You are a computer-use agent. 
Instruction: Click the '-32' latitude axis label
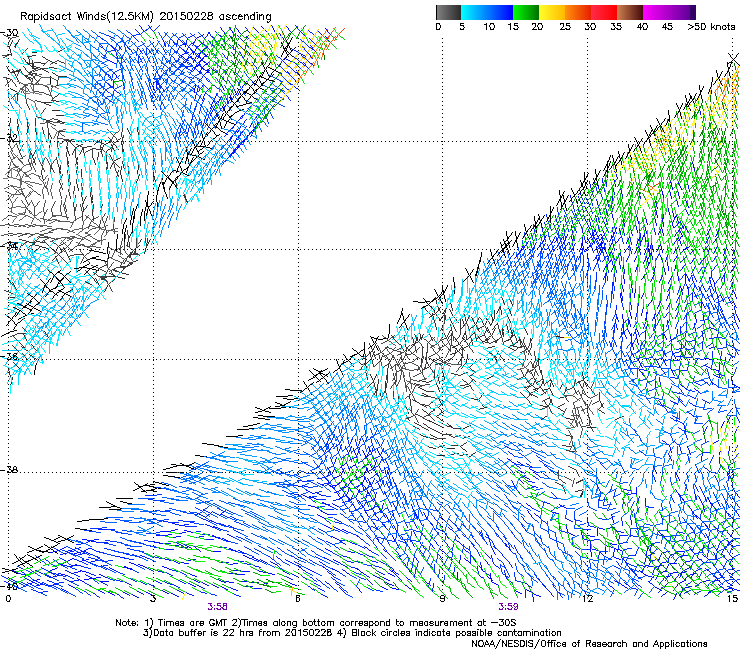coord(11,138)
